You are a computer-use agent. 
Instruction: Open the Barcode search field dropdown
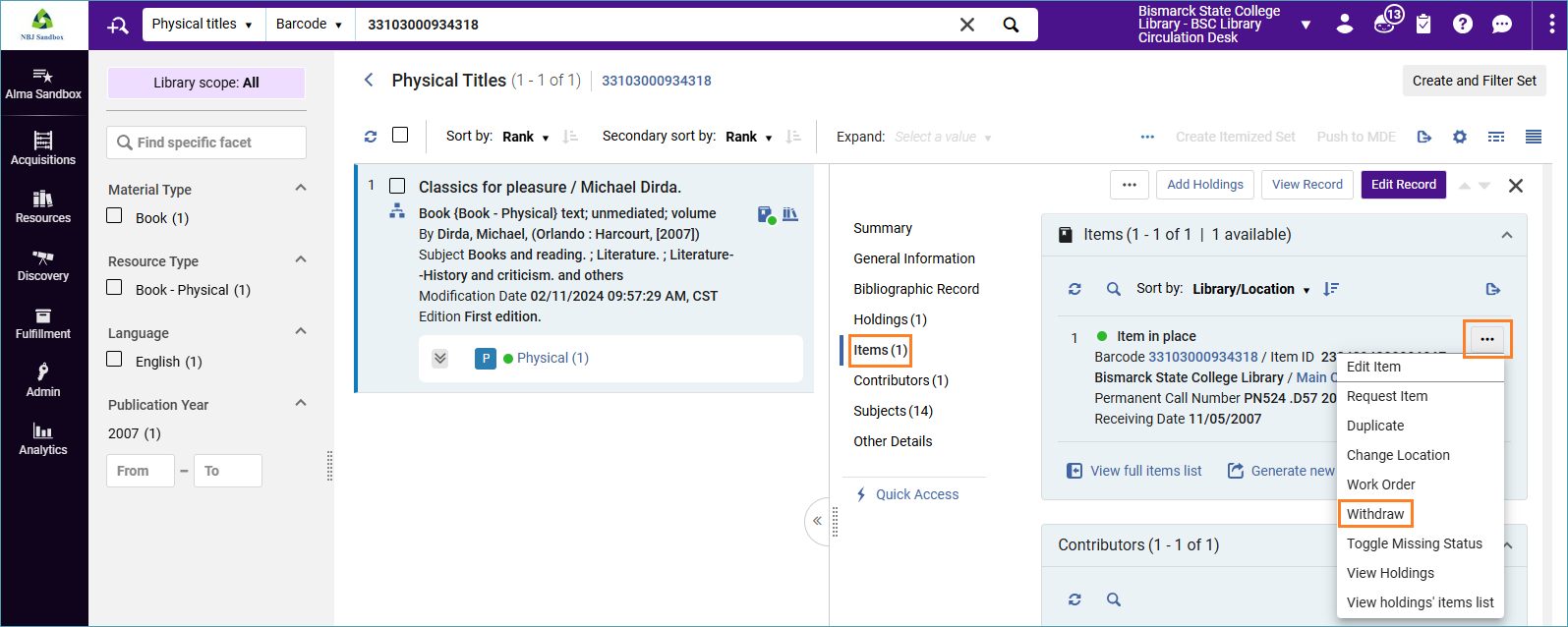[x=309, y=25]
